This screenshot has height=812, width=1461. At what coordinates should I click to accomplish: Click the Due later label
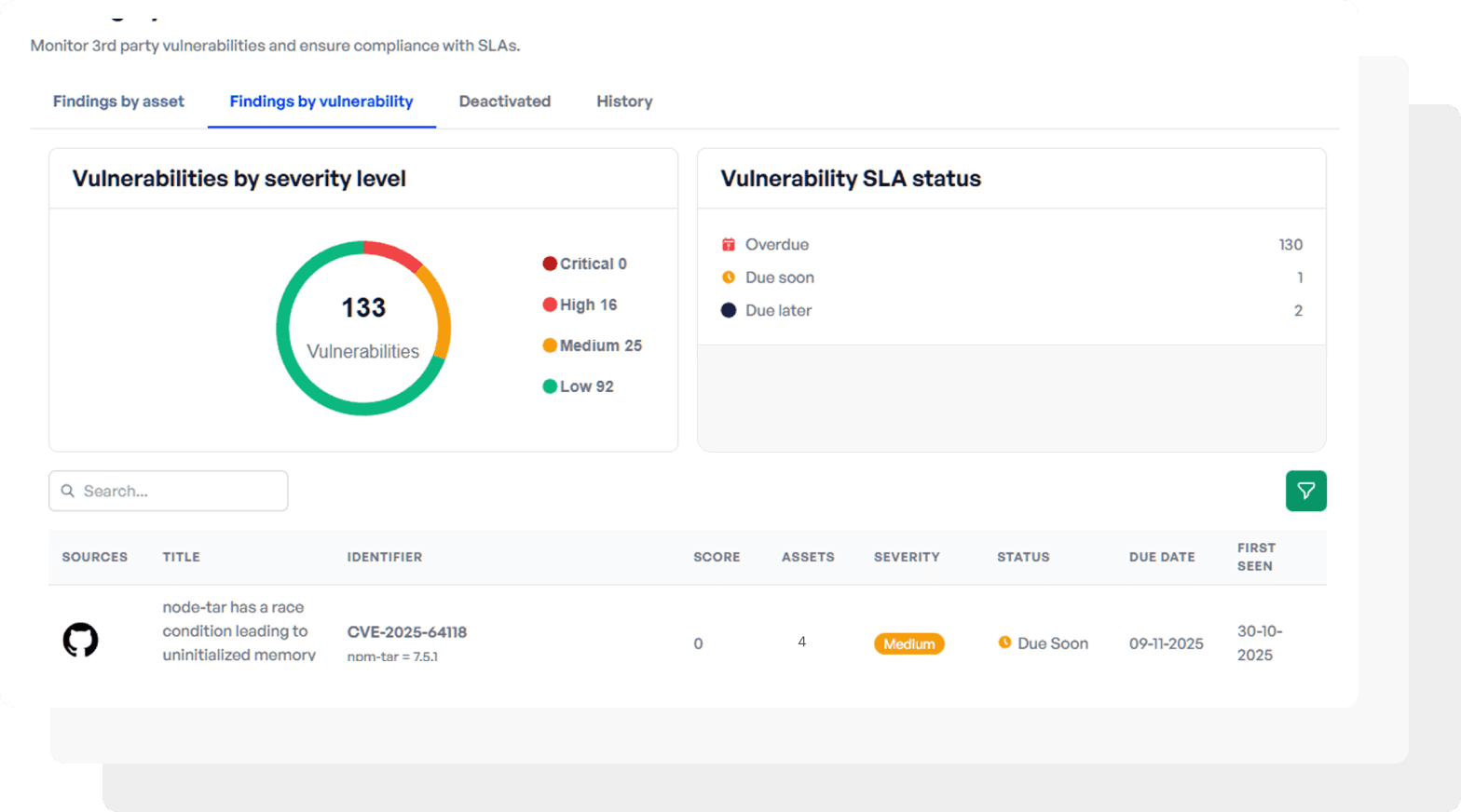[x=778, y=310]
